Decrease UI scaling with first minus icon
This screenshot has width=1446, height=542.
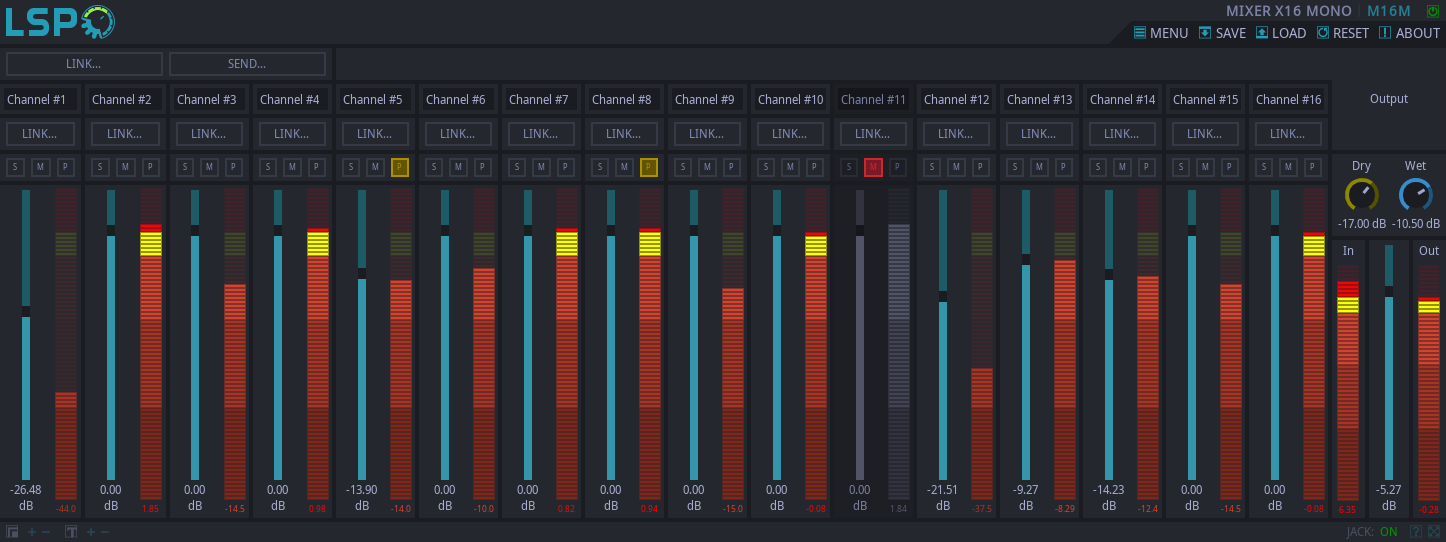[x=46, y=532]
